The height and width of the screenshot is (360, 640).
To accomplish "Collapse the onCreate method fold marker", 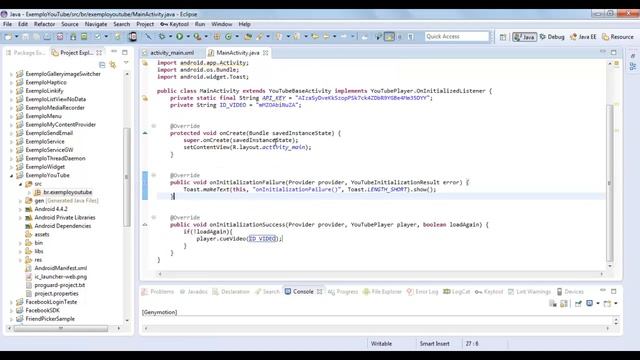I will pyautogui.click(x=154, y=126).
